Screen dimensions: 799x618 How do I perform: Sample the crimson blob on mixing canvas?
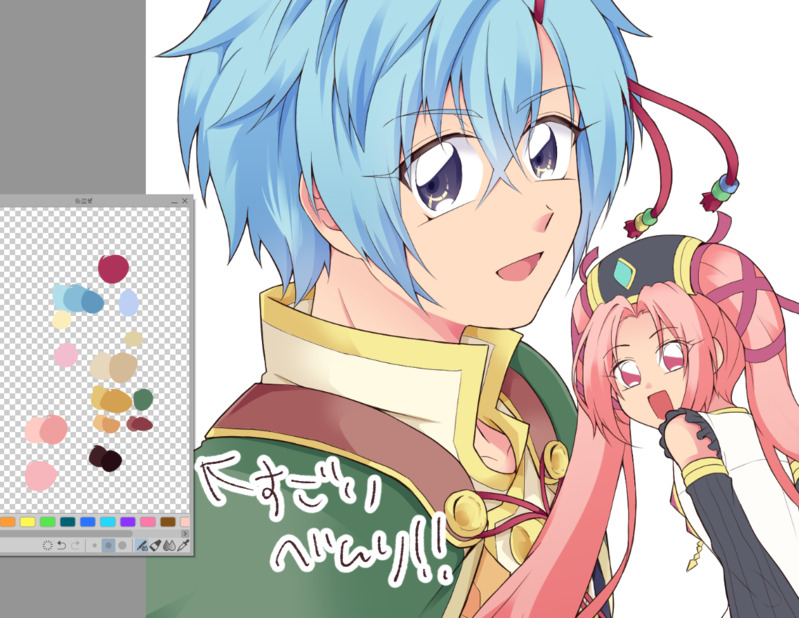113,268
